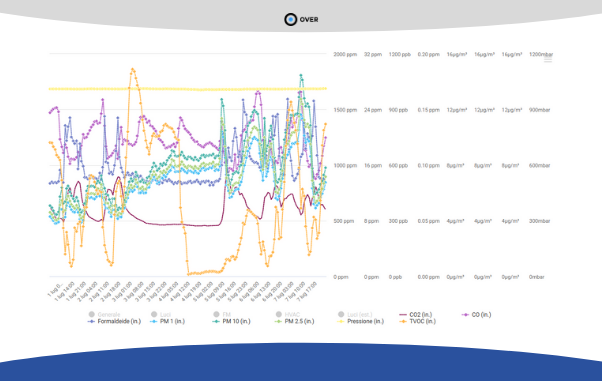Enable the HVAC series in legend

(288, 314)
